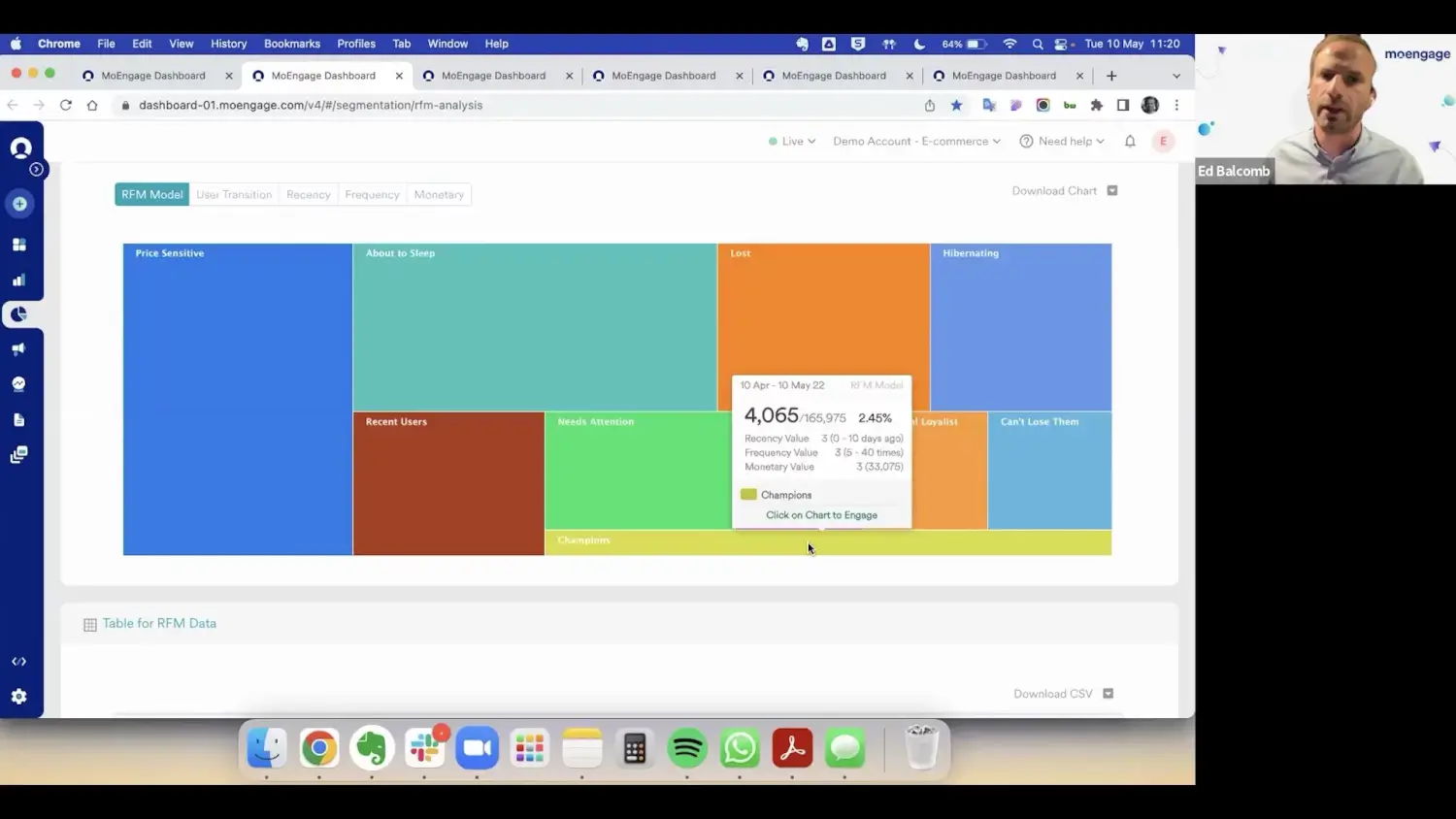Click the Can't Lose Them treemap segment
Screen dimensions: 1456x819
coord(1050,471)
